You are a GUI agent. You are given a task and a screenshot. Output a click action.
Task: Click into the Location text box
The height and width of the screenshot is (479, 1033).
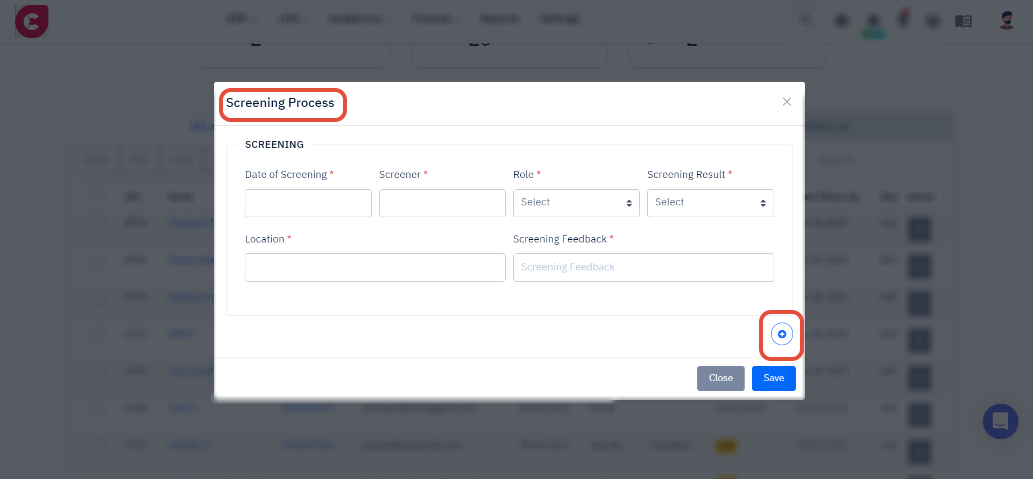[x=375, y=267]
